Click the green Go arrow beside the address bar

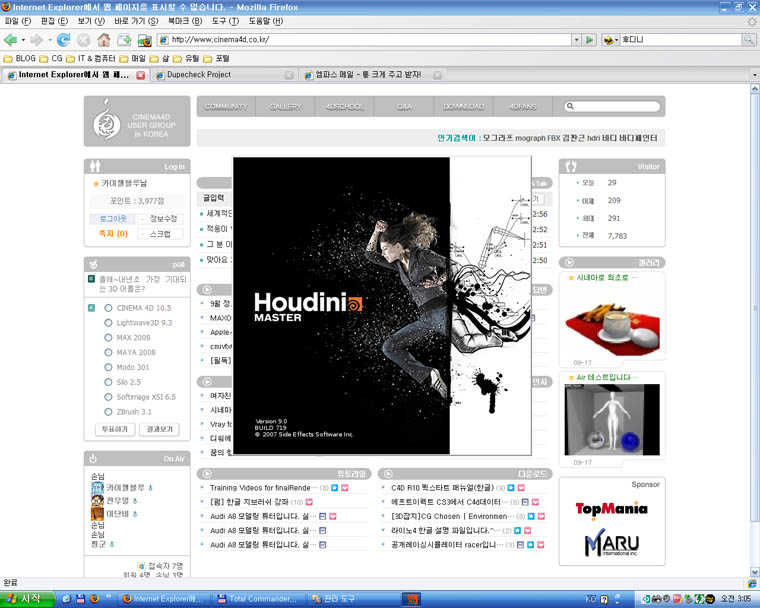[590, 40]
